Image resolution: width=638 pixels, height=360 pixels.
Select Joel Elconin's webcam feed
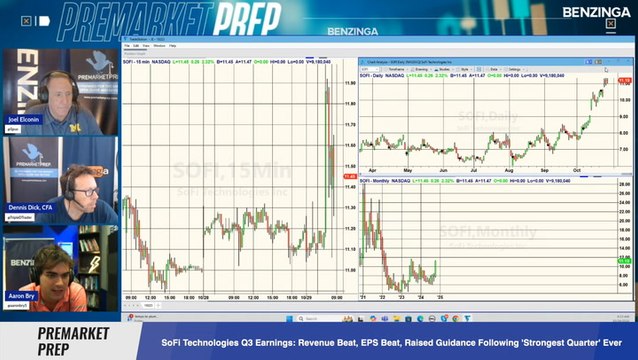(x=61, y=92)
